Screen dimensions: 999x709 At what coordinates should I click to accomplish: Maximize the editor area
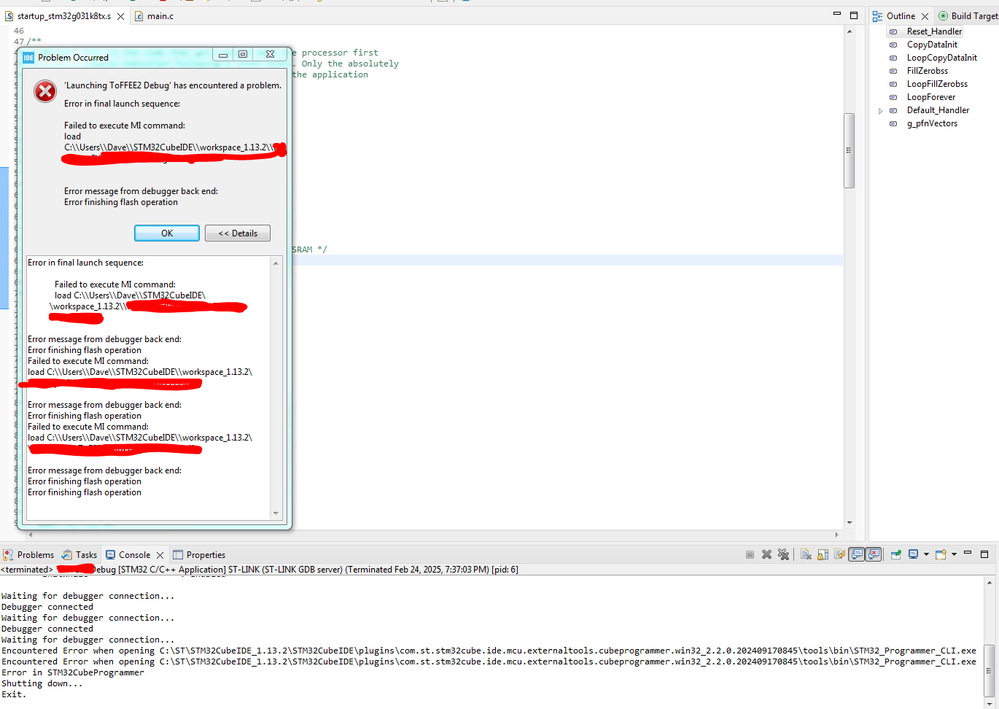pos(854,15)
